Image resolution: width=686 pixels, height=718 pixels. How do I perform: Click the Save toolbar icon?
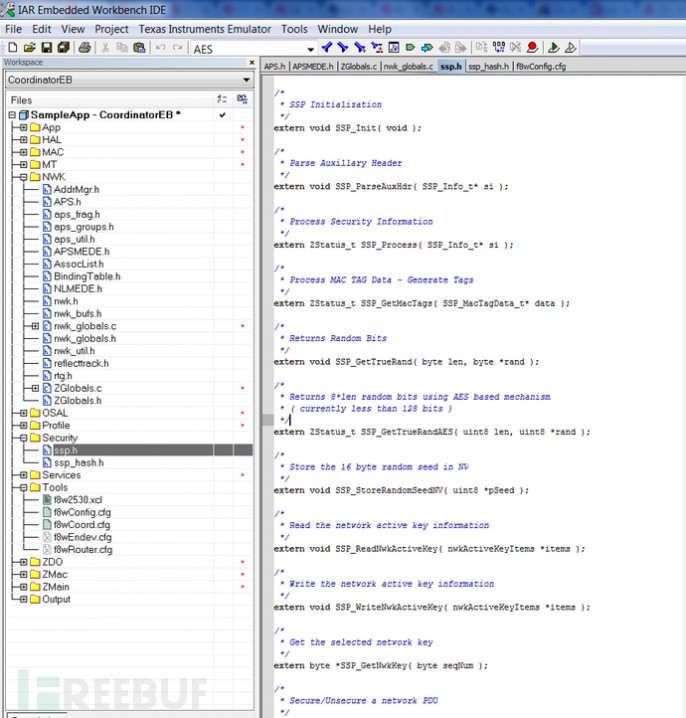[x=46, y=47]
